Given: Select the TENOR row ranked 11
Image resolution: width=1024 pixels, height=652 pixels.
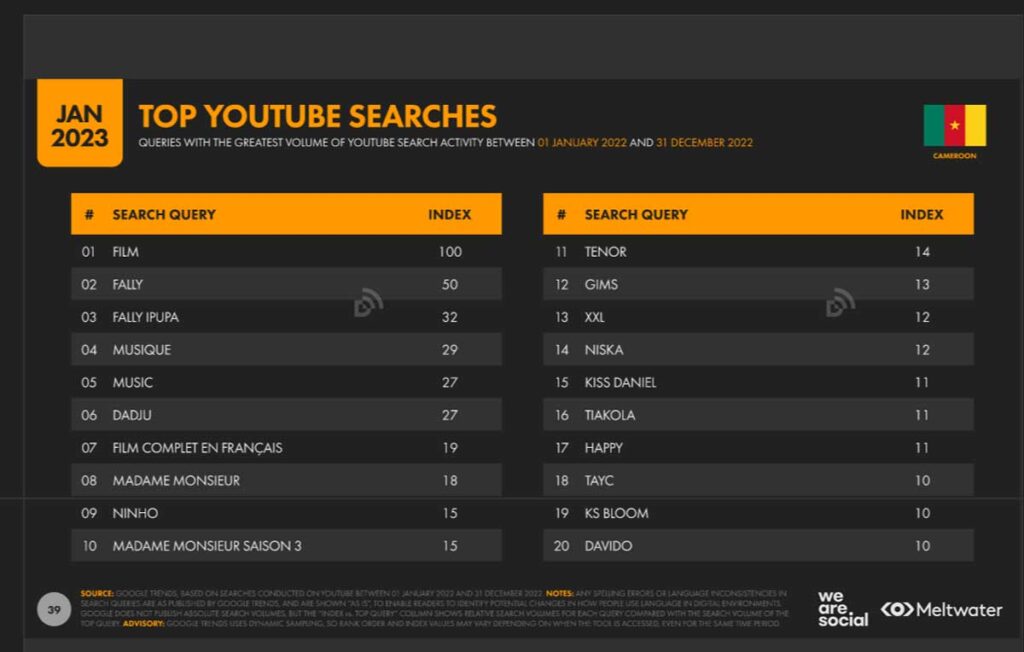Looking at the screenshot, I should click(x=758, y=252).
